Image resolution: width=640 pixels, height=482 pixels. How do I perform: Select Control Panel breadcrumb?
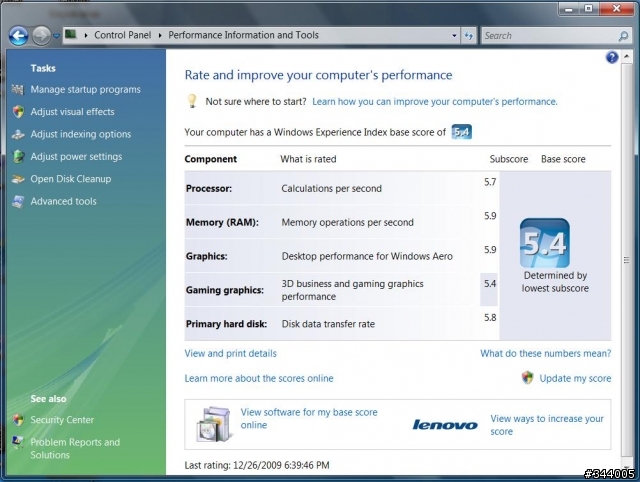click(x=122, y=35)
